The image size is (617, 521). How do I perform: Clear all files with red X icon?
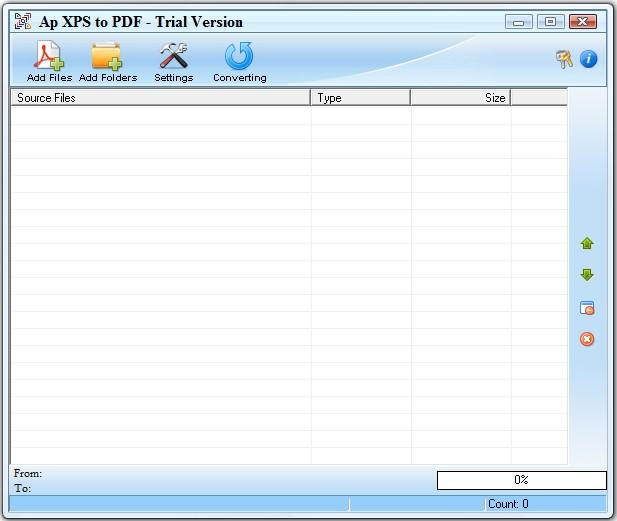[x=587, y=339]
